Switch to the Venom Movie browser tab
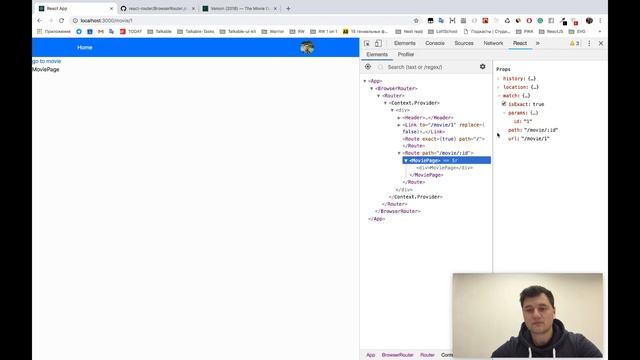This screenshot has height=360, width=640. click(x=240, y=8)
